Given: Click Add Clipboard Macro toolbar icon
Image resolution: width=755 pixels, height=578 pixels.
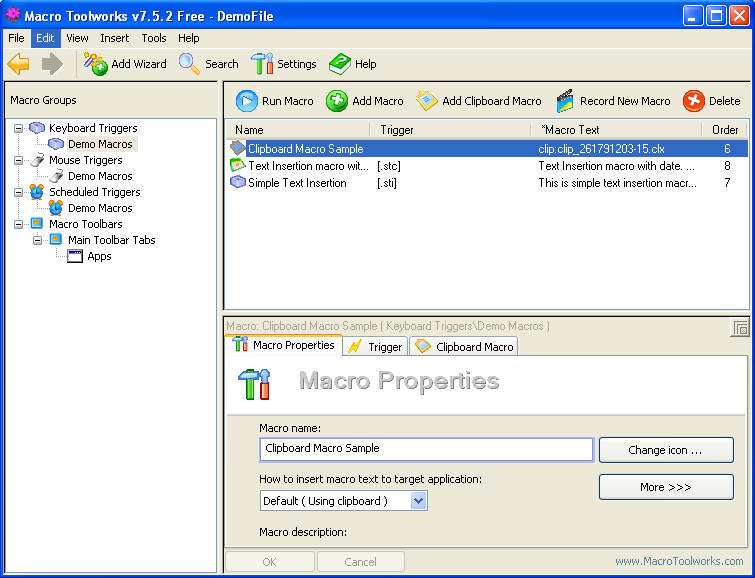Looking at the screenshot, I should coord(427,101).
